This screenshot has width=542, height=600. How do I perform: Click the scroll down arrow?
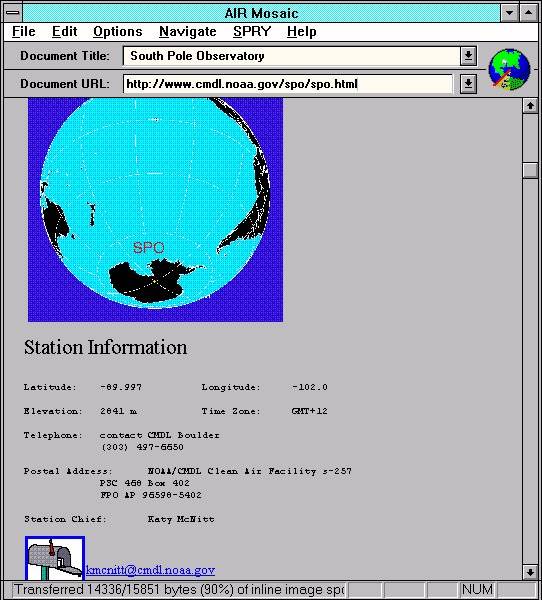coord(530,572)
